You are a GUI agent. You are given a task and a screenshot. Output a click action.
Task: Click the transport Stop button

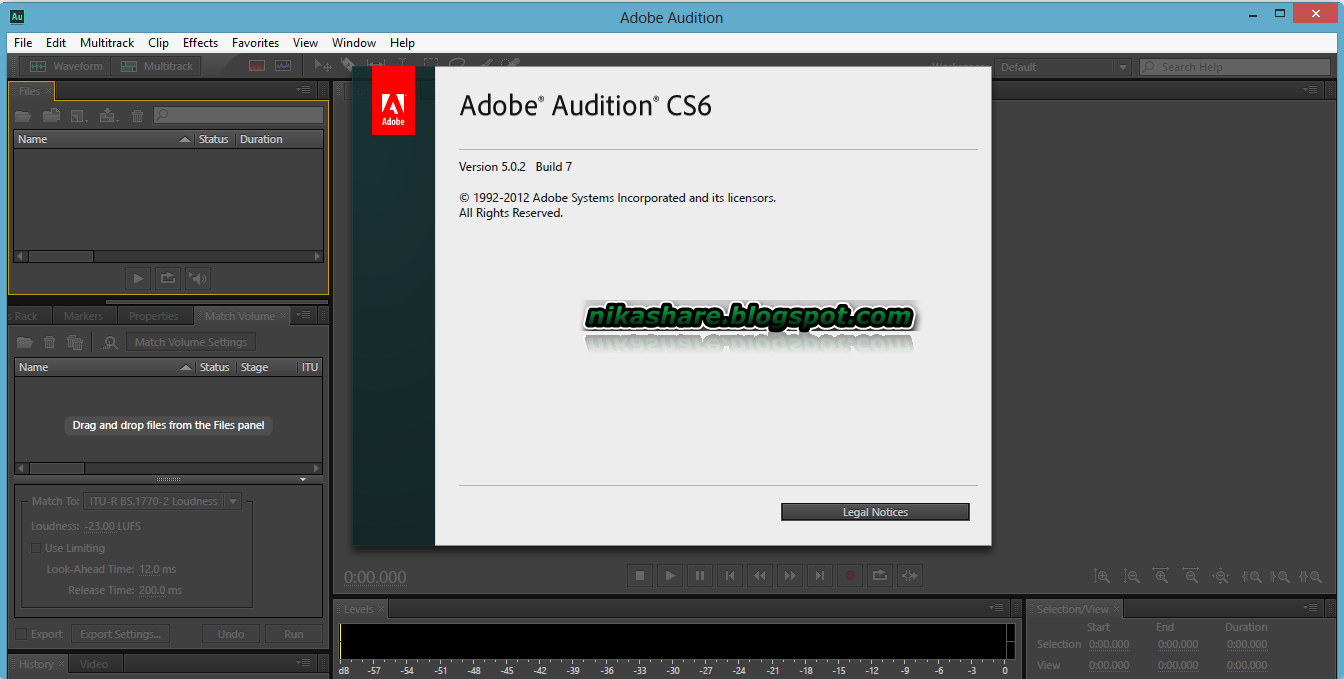640,575
